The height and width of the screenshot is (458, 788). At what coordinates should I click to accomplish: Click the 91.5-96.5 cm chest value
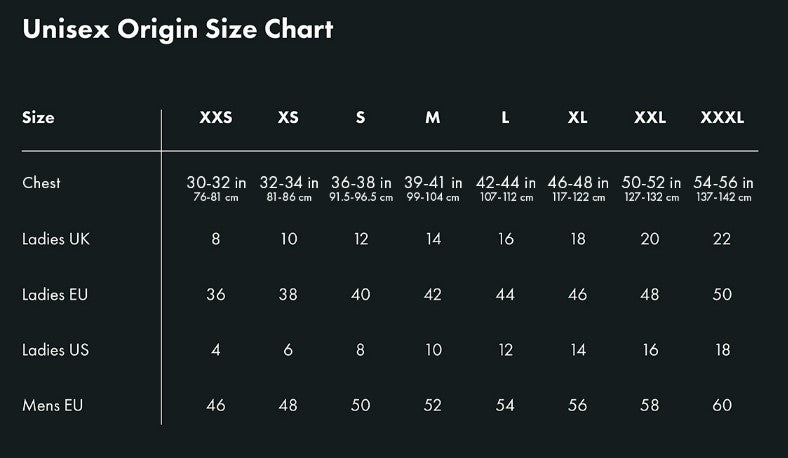pos(361,197)
